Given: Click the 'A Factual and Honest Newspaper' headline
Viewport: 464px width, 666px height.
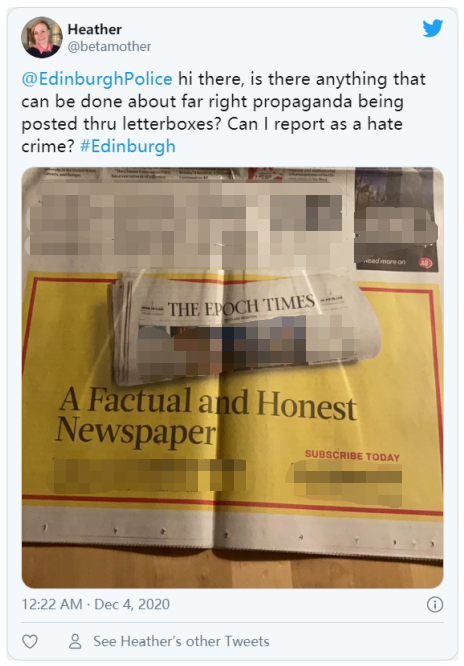Looking at the screenshot, I should click(207, 416).
